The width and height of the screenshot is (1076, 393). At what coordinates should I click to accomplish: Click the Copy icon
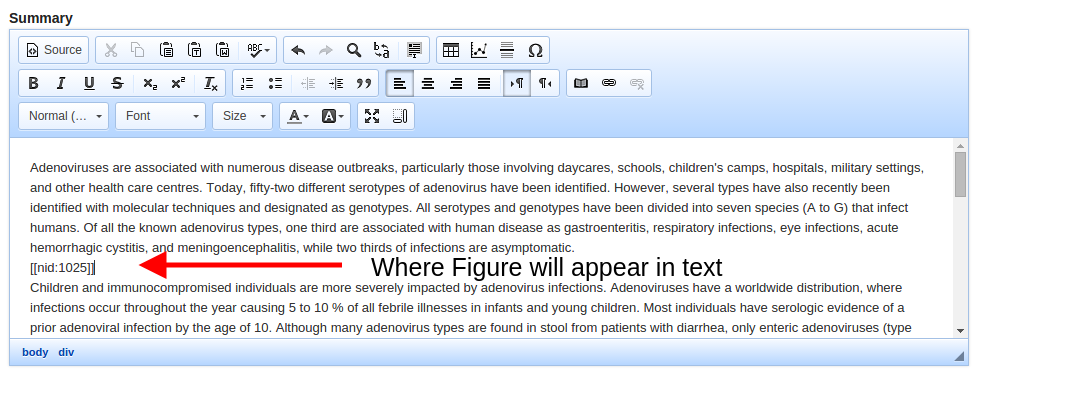pyautogui.click(x=138, y=50)
